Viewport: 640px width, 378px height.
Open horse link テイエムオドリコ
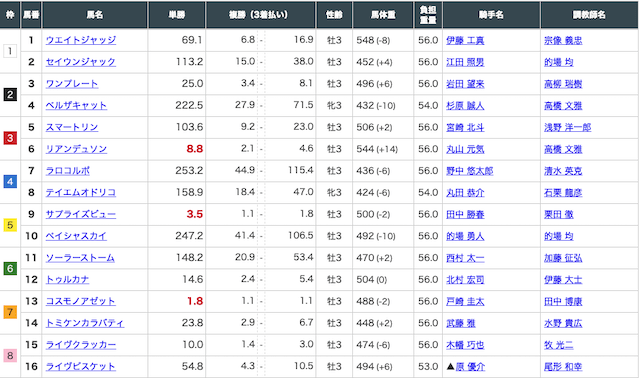point(81,192)
